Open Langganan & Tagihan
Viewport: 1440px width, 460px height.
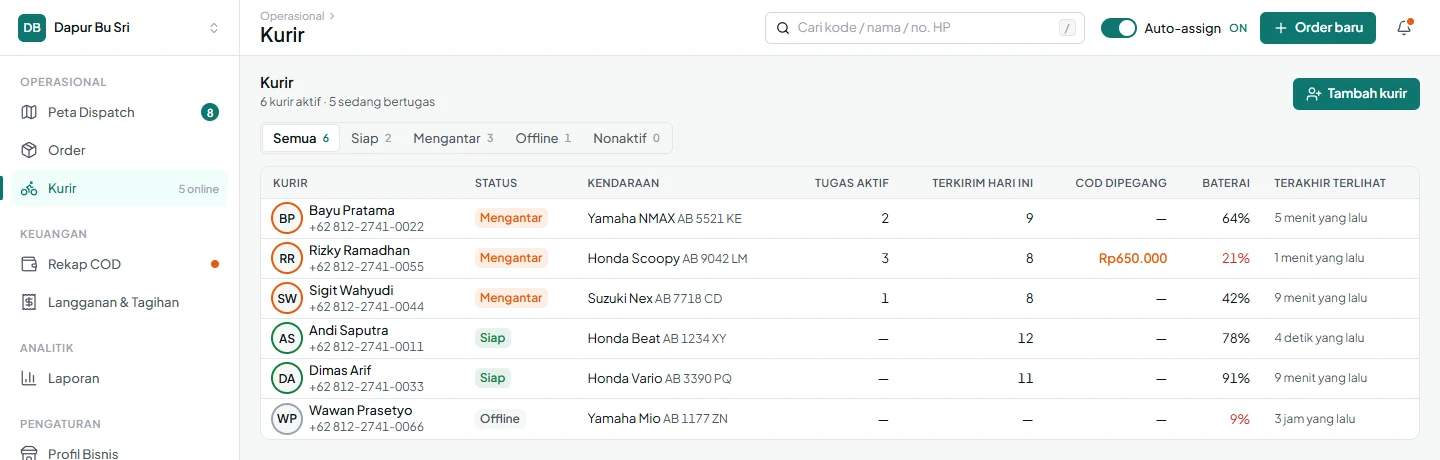pos(120,302)
